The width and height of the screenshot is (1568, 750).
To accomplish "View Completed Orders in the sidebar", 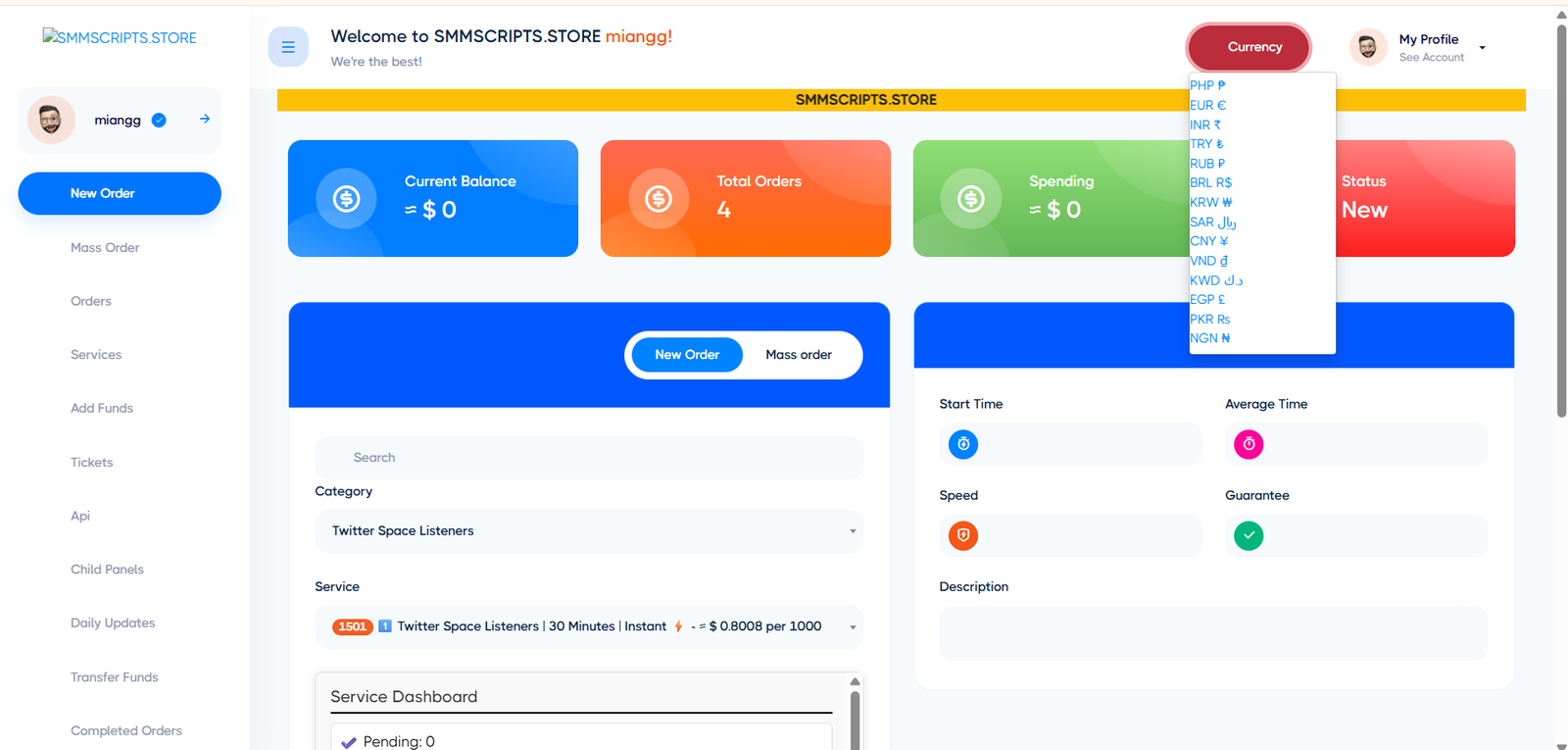I will click(x=126, y=731).
